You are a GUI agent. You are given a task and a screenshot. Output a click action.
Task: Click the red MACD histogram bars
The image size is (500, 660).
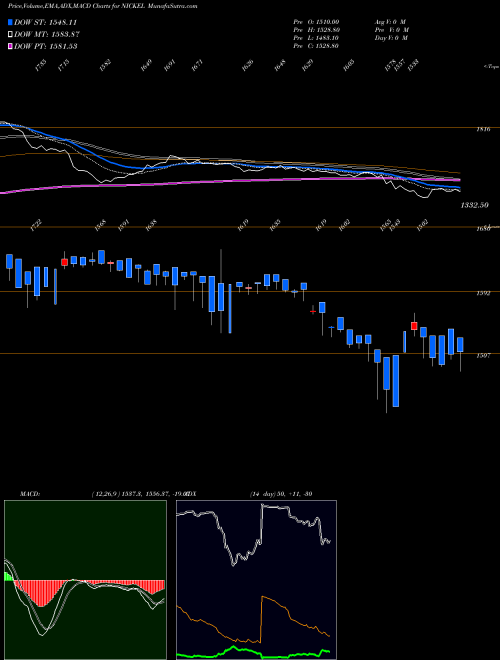42,593
